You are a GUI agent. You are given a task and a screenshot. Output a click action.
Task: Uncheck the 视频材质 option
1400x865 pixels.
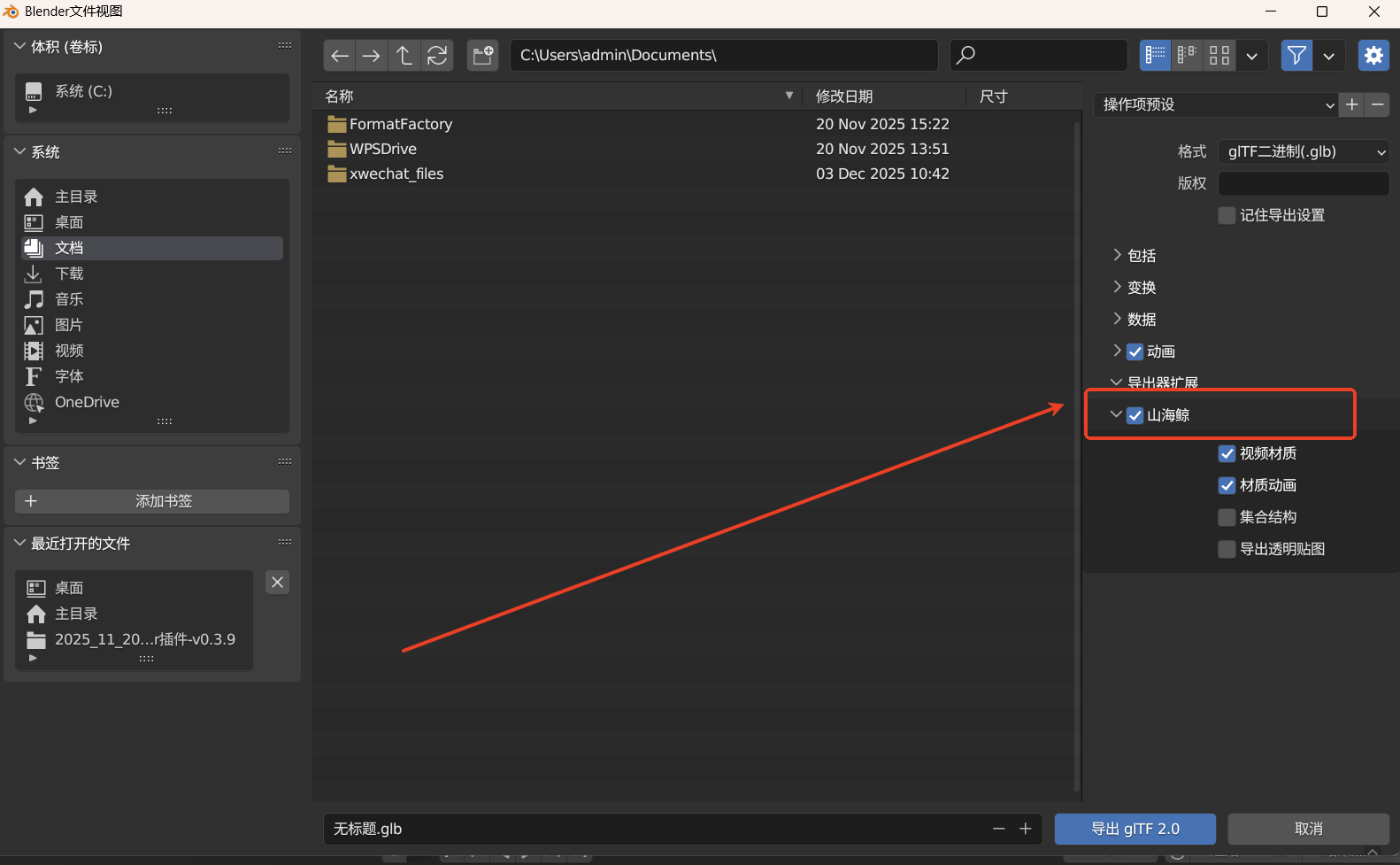1227,454
